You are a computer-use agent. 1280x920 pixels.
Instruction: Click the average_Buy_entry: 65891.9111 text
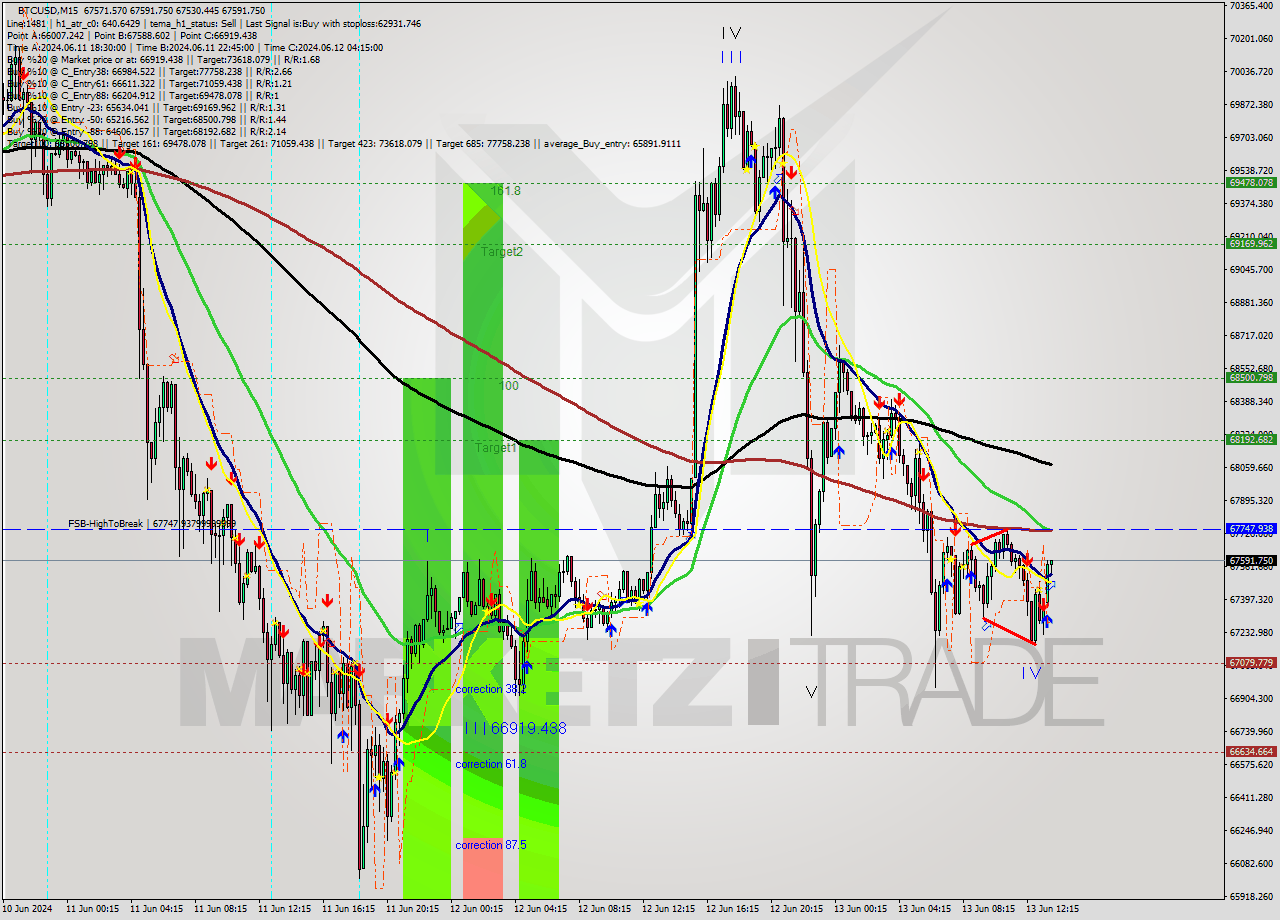pos(612,144)
